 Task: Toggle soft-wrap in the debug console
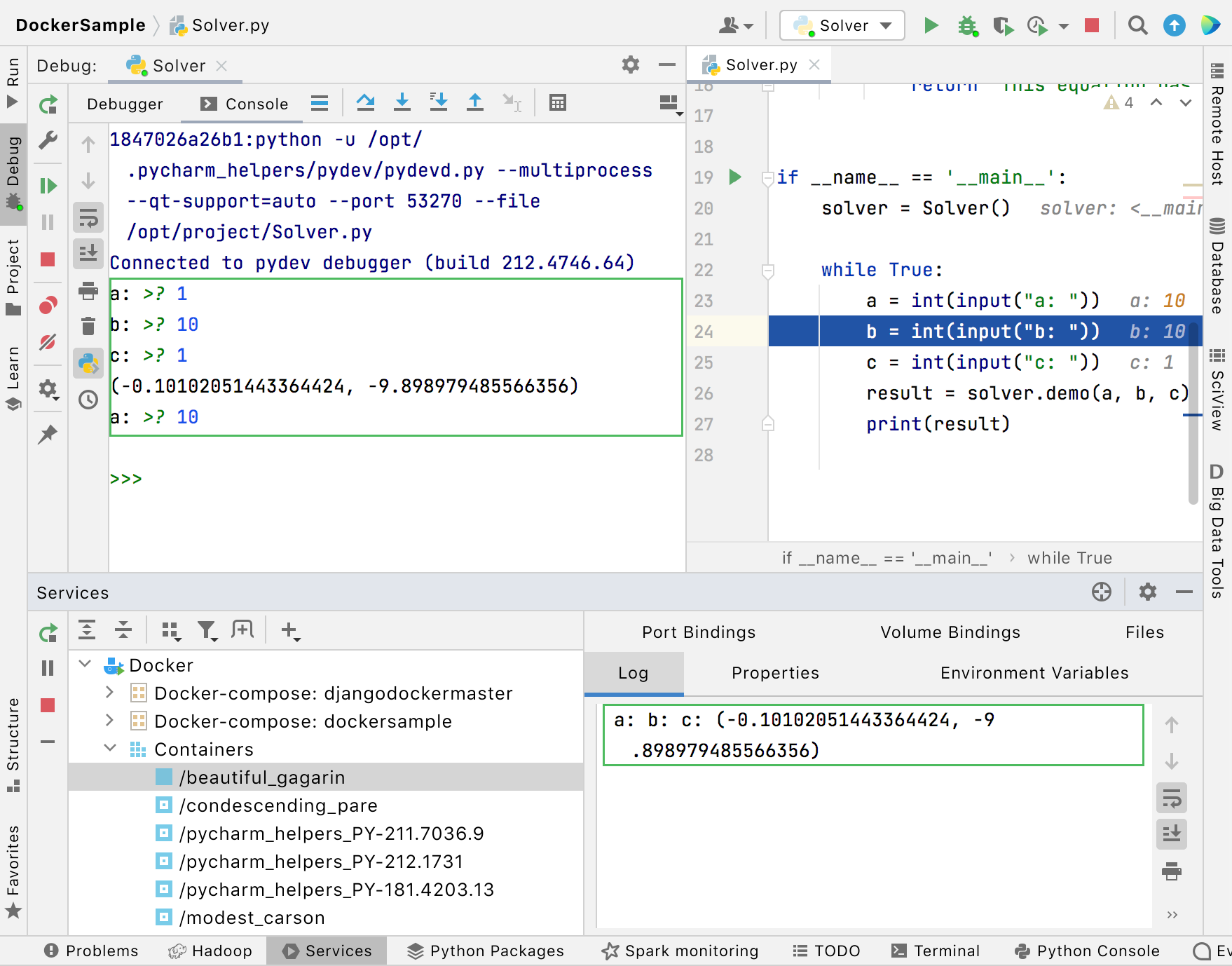(x=88, y=217)
